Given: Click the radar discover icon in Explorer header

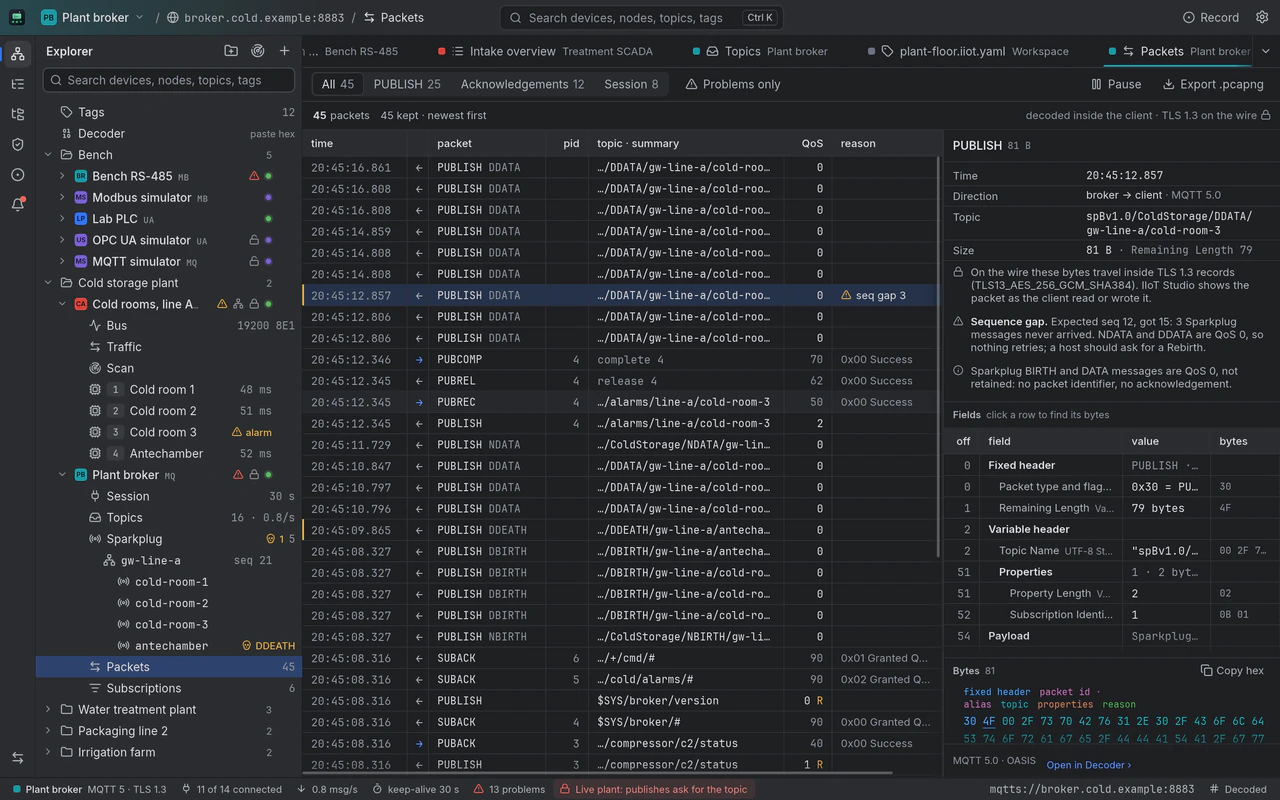Looking at the screenshot, I should (x=258, y=51).
